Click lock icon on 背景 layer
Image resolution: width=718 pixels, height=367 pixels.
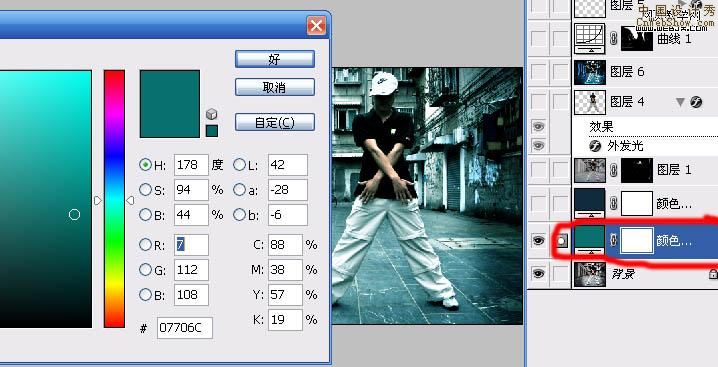(713, 274)
